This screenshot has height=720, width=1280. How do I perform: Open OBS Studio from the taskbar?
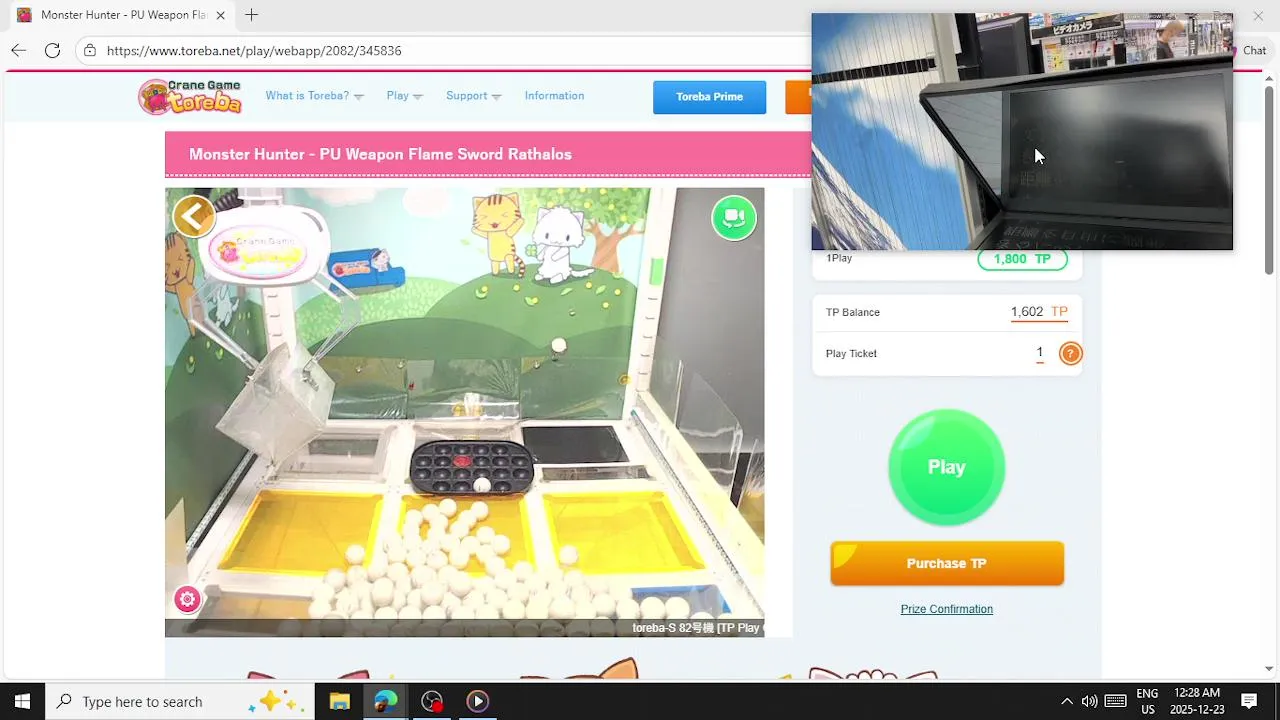tap(431, 701)
